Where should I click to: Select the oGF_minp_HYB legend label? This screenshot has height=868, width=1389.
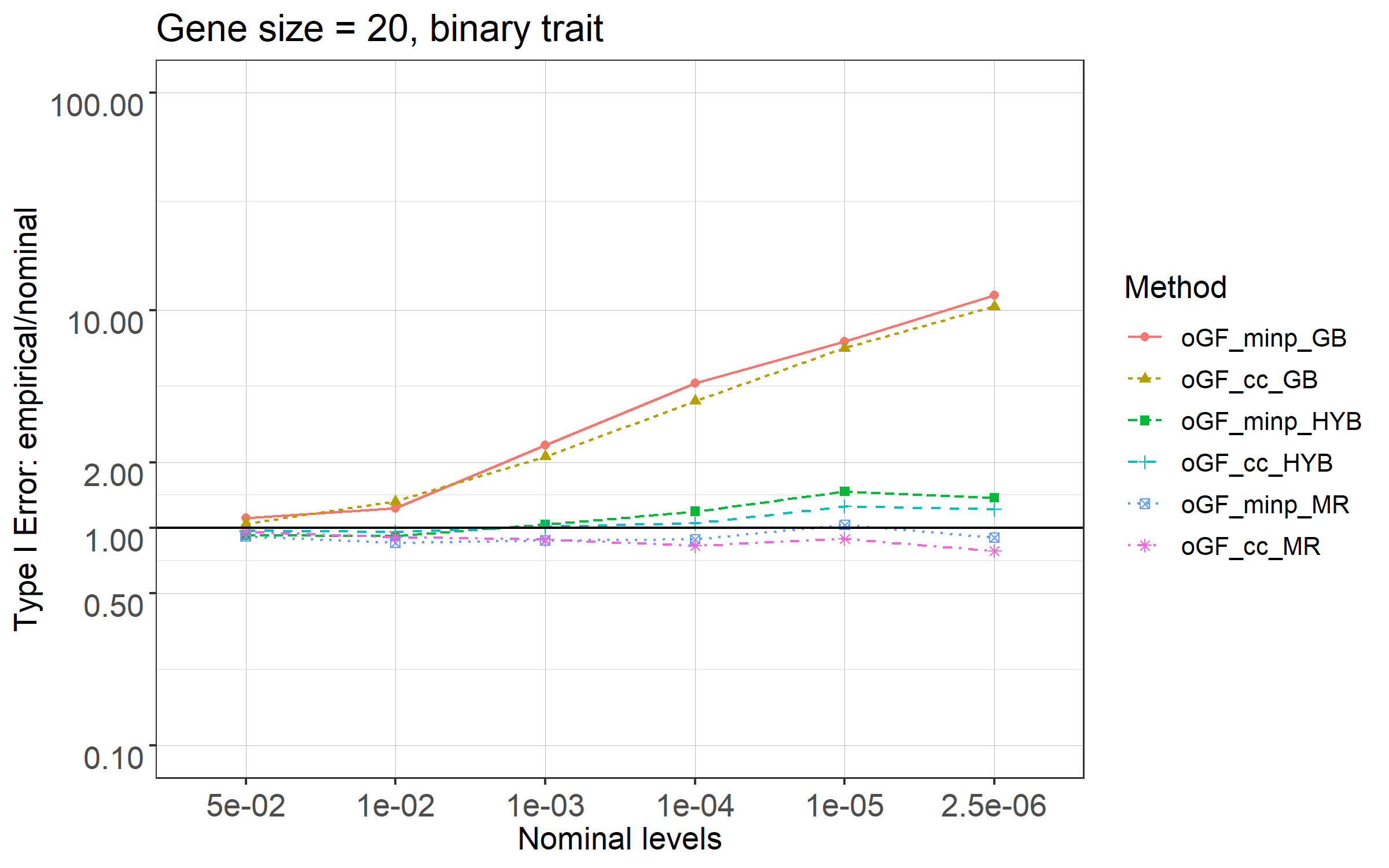tap(1271, 422)
